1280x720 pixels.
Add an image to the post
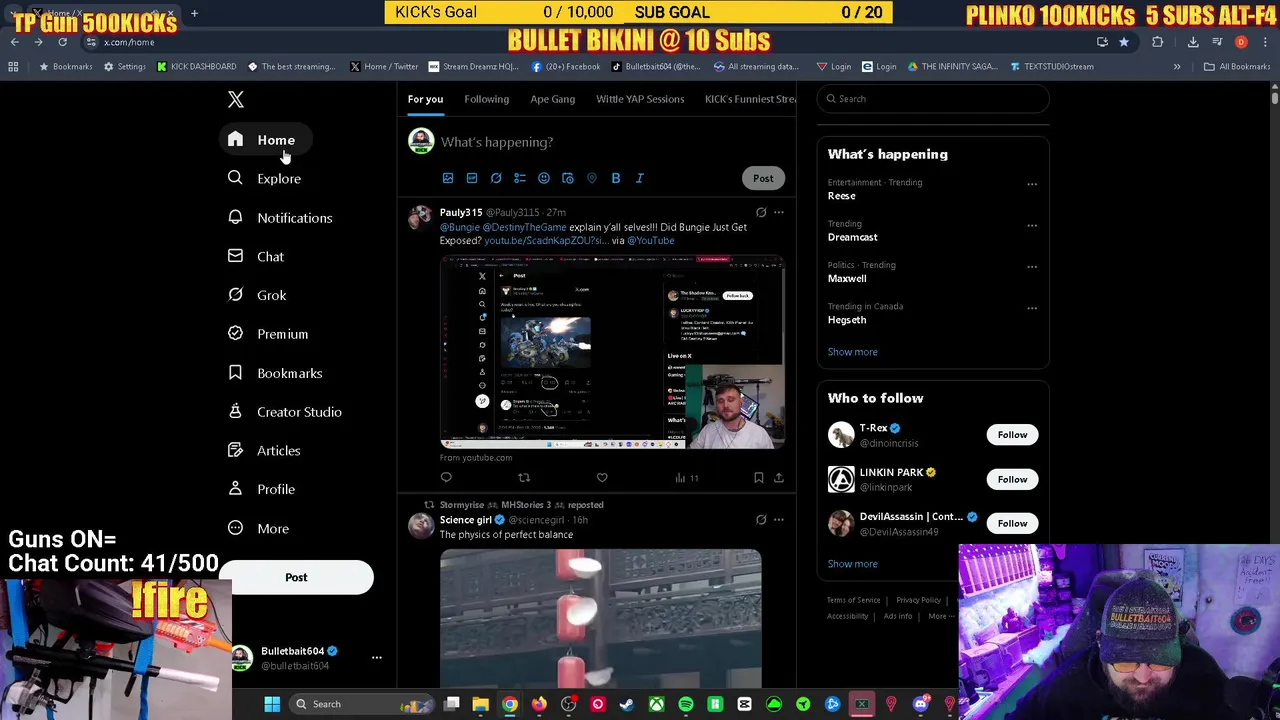pyautogui.click(x=448, y=178)
